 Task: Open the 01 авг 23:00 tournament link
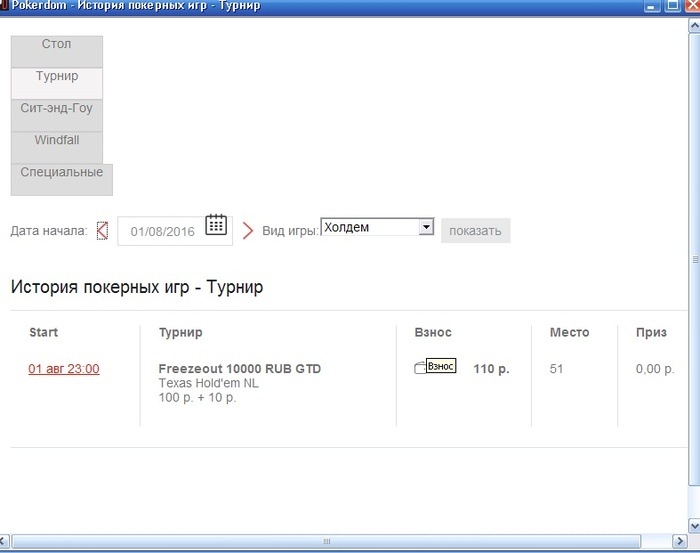click(x=64, y=369)
